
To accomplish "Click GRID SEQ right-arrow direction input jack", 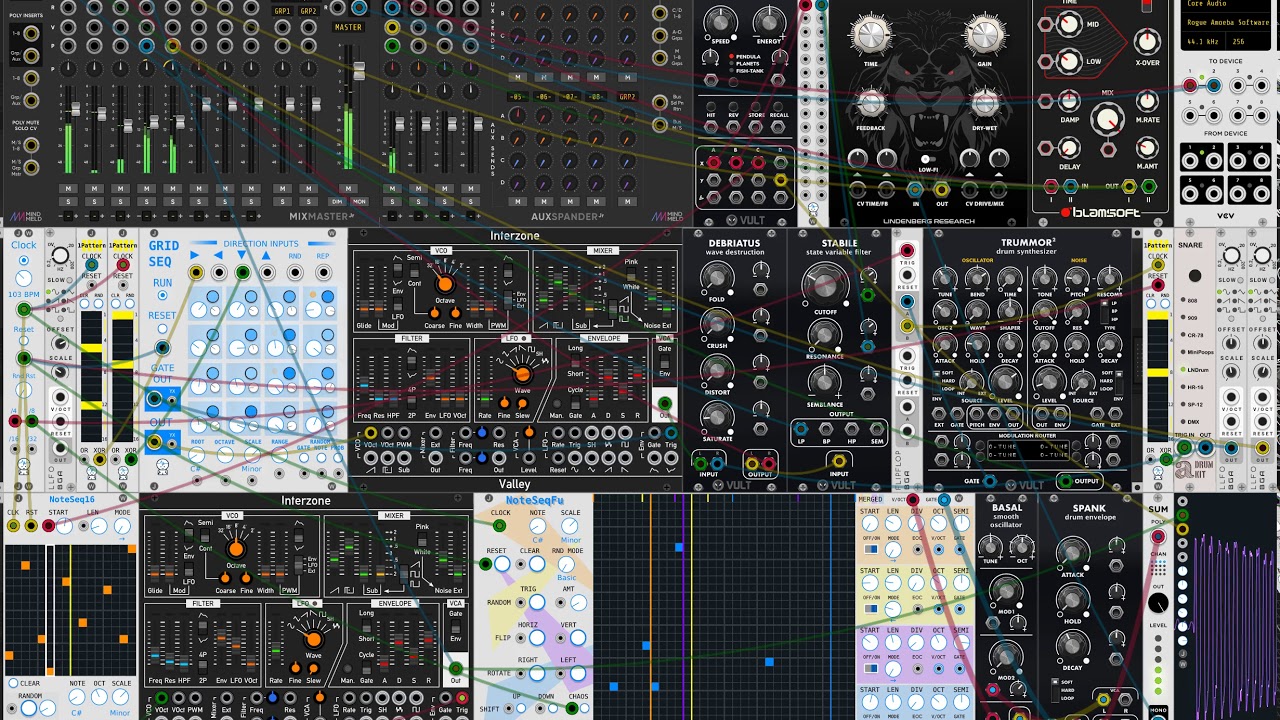I will click(x=196, y=272).
